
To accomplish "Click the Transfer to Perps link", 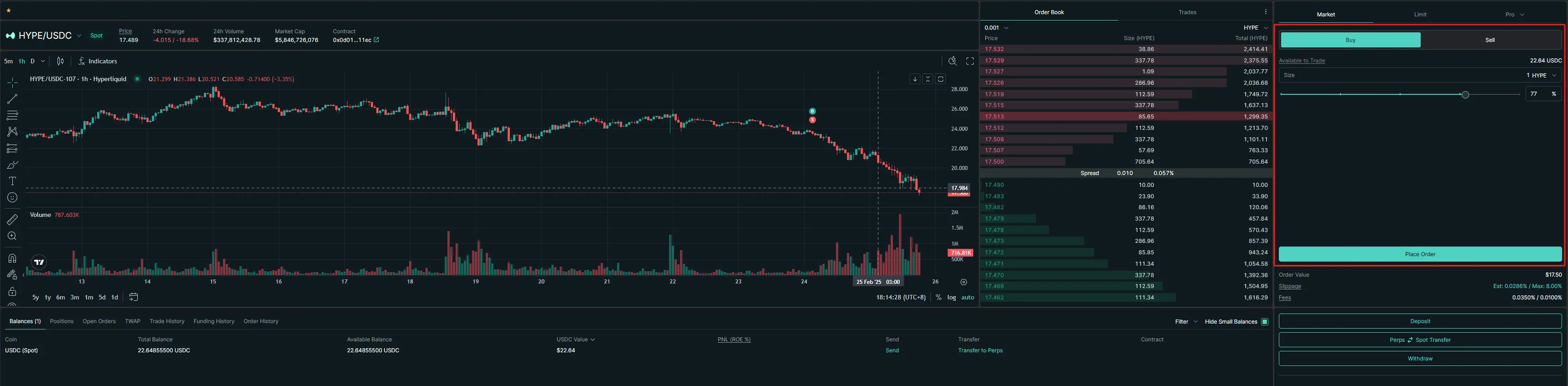I will pyautogui.click(x=980, y=350).
